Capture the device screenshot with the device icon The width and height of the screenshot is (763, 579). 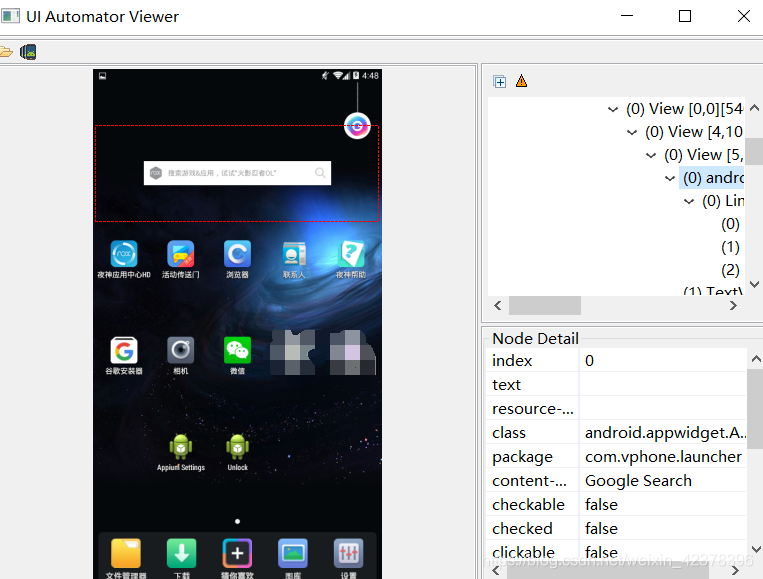[28, 52]
